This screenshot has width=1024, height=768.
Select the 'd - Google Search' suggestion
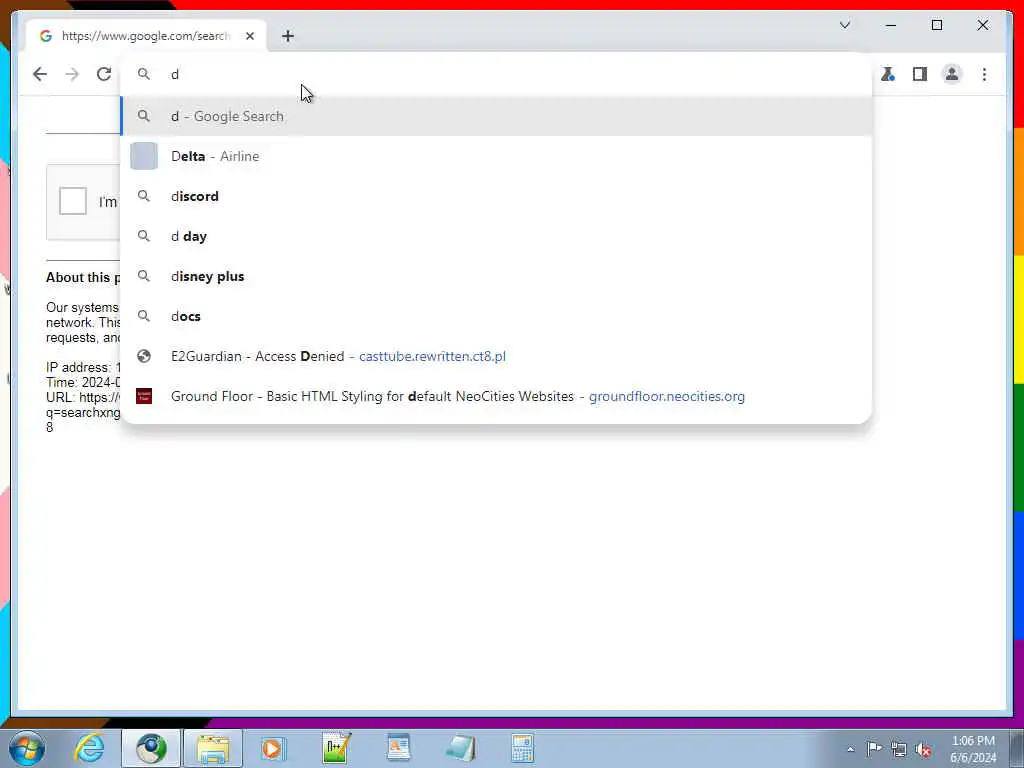click(496, 116)
